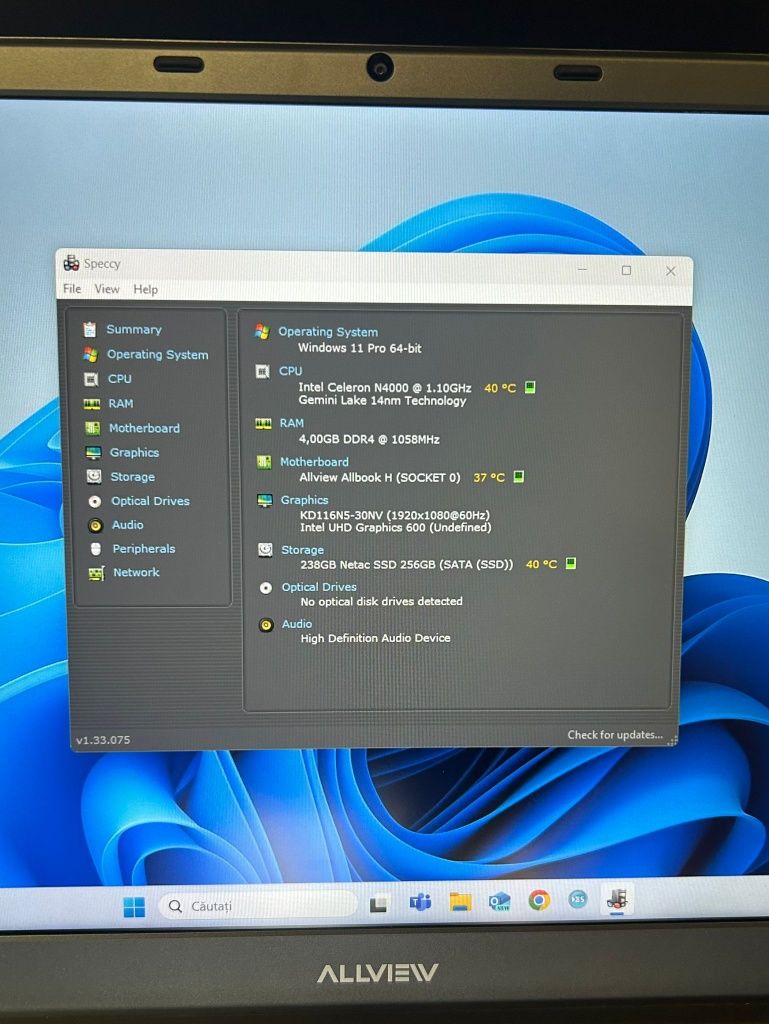The height and width of the screenshot is (1024, 769).
Task: Click the Speccy title bar app icon
Action: [71, 263]
